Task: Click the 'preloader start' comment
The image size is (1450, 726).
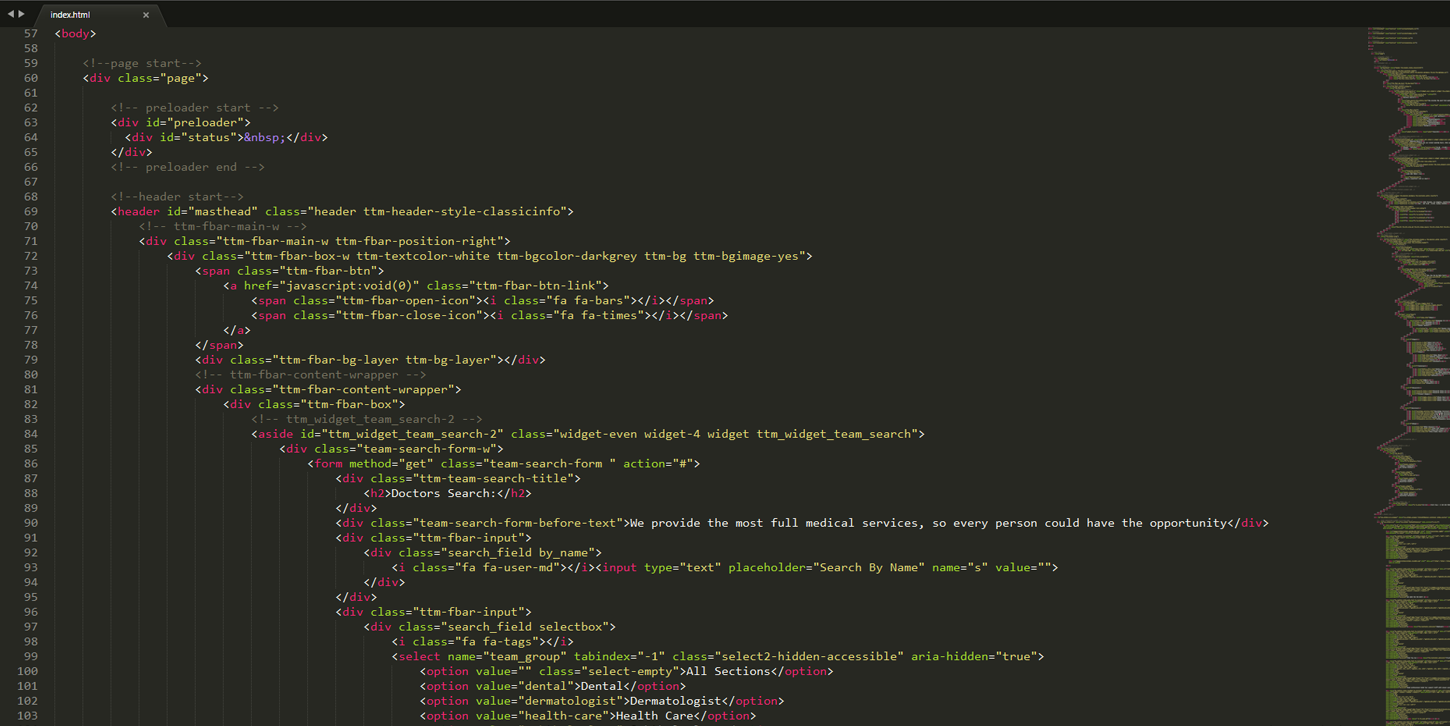Action: click(195, 108)
